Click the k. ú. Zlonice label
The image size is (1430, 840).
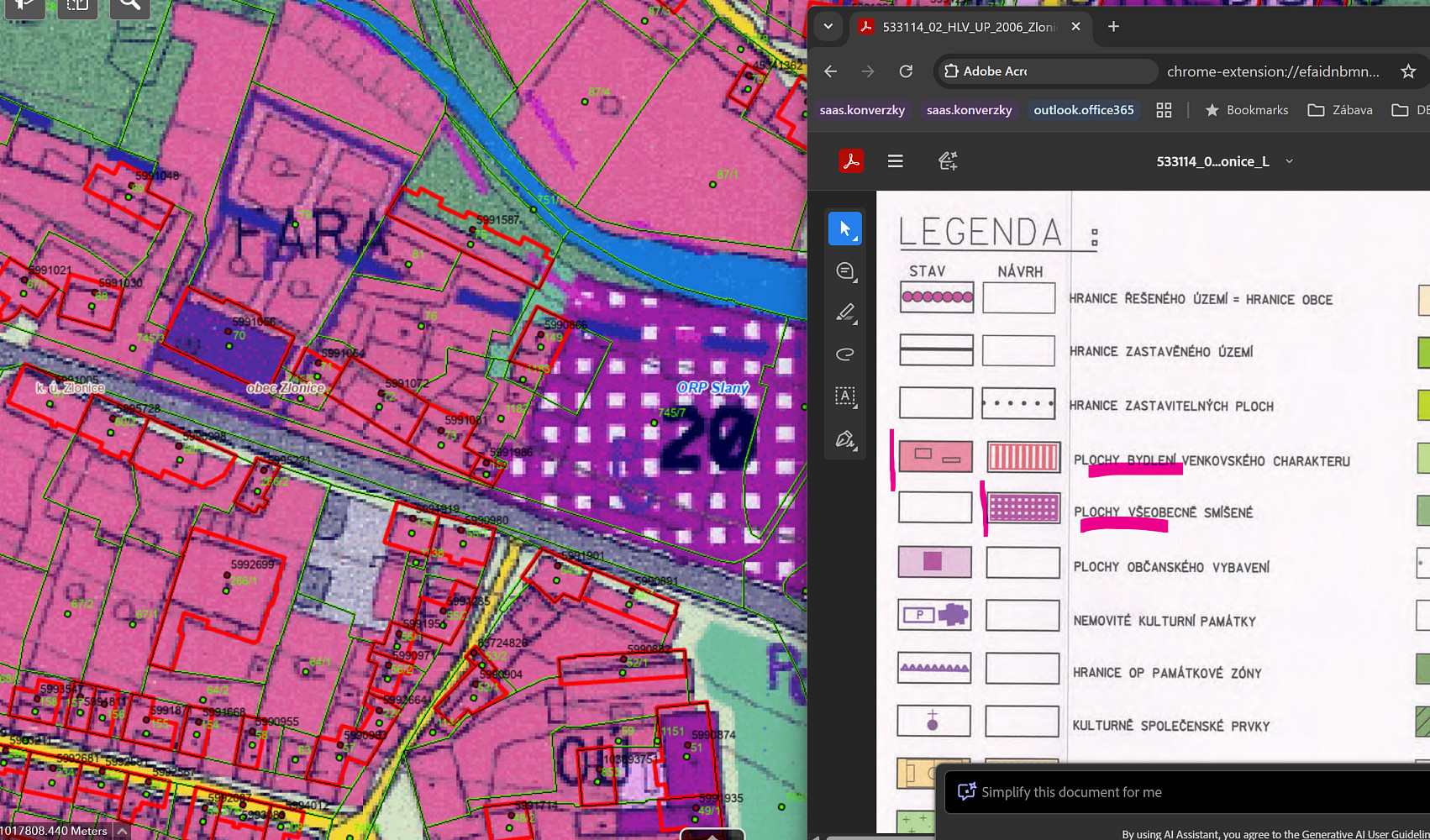click(x=71, y=388)
